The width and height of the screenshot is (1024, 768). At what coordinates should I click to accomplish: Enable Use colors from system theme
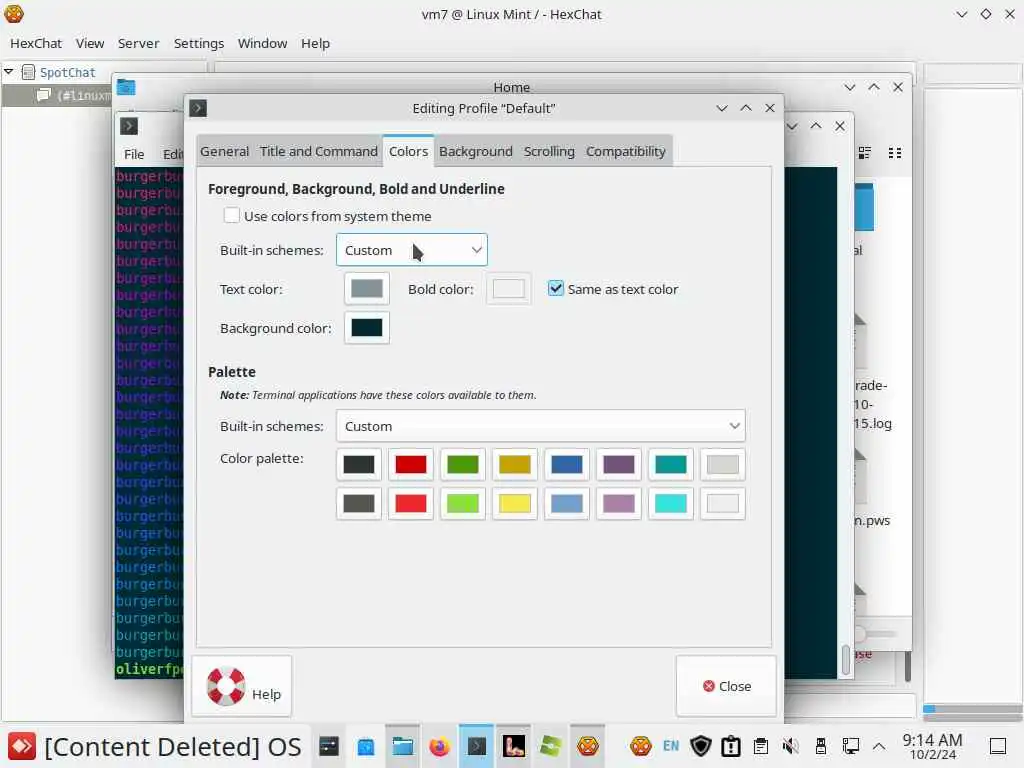pyautogui.click(x=232, y=216)
